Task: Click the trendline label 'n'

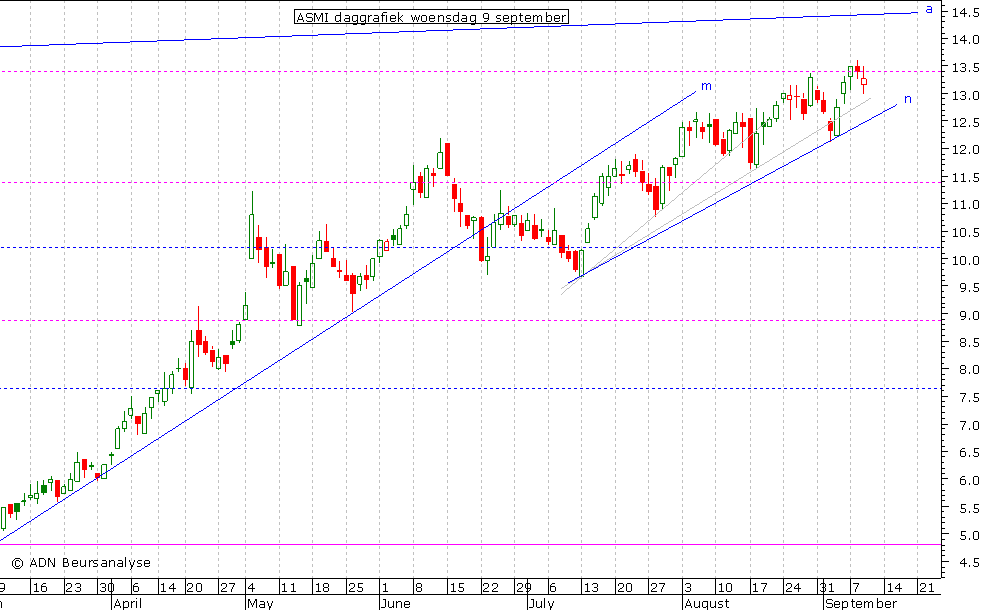Action: click(x=907, y=99)
